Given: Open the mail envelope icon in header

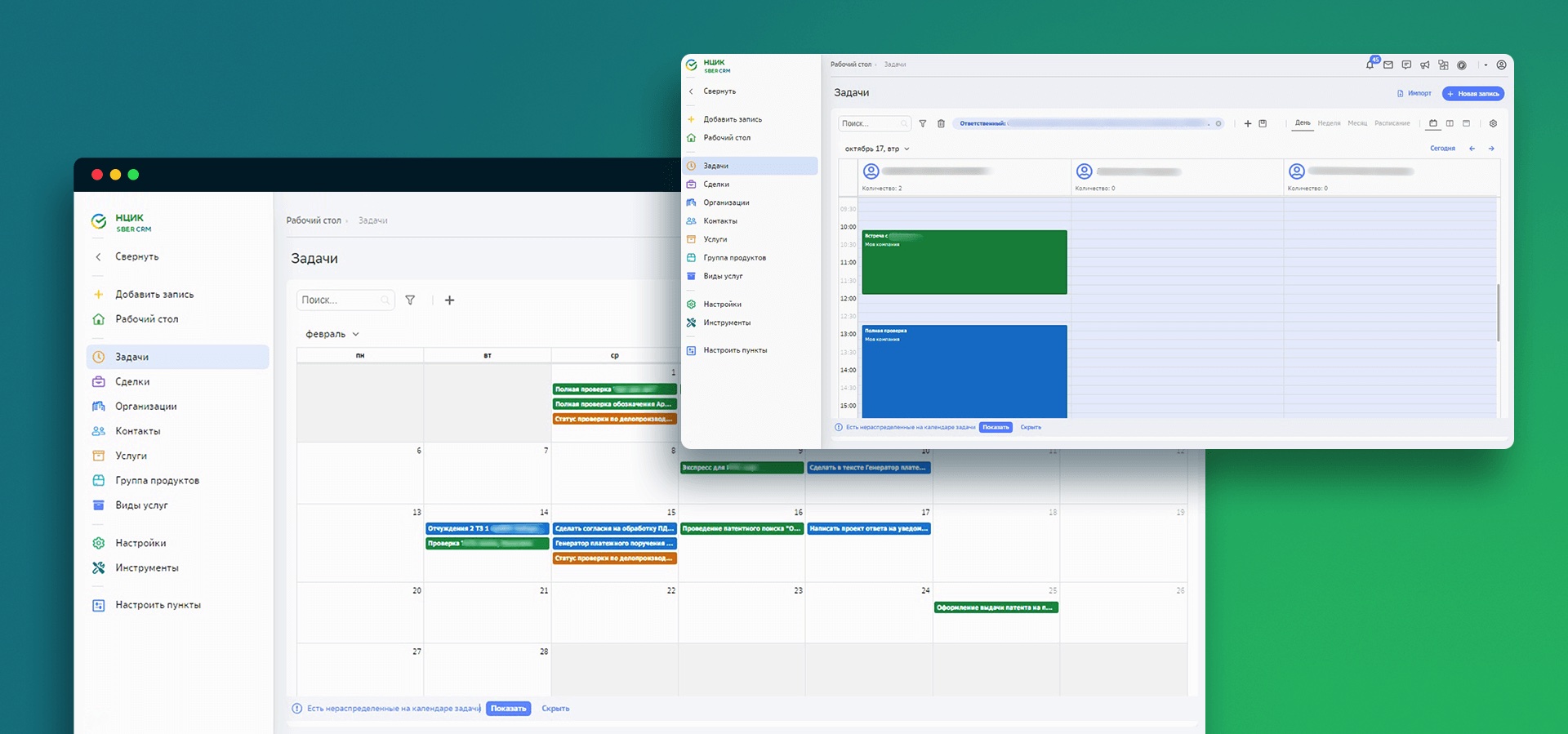Looking at the screenshot, I should (x=1388, y=65).
